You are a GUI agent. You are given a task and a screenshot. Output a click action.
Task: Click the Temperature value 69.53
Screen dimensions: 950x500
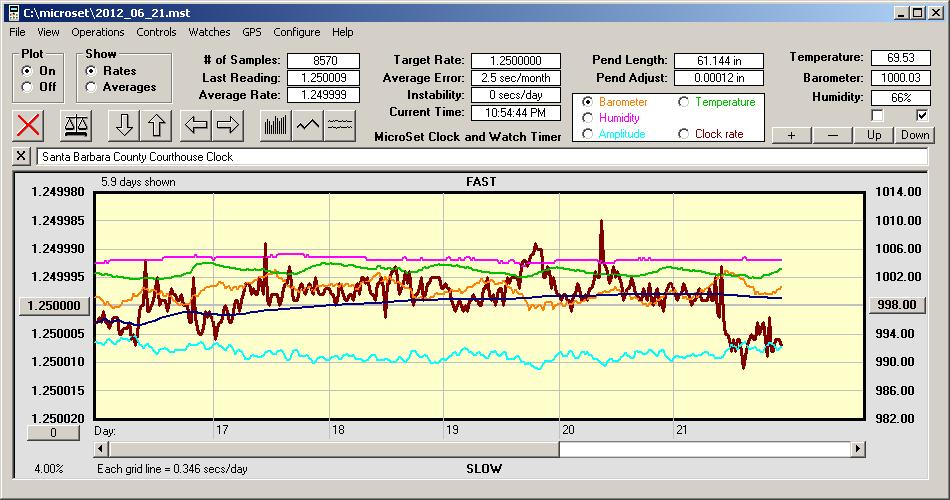click(x=900, y=58)
